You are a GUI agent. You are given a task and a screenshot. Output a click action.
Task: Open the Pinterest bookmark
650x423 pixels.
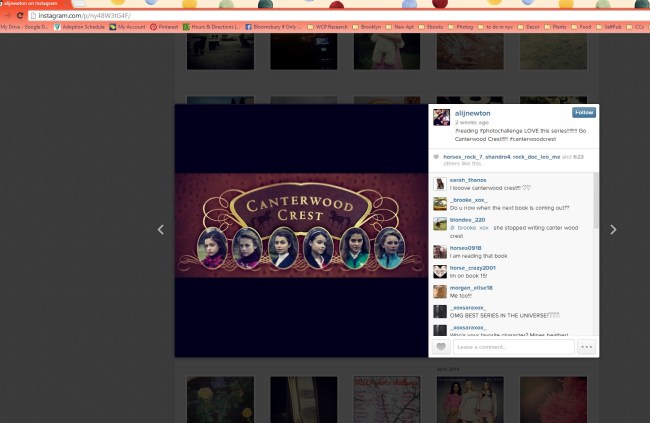click(x=168, y=27)
